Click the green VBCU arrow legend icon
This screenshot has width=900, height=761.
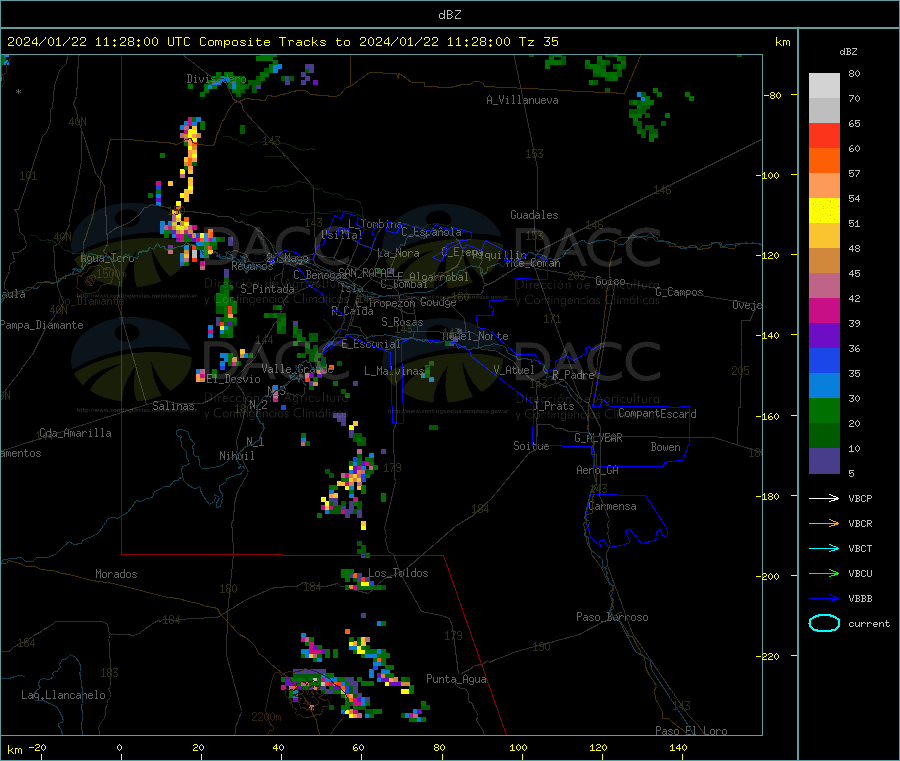coord(824,573)
